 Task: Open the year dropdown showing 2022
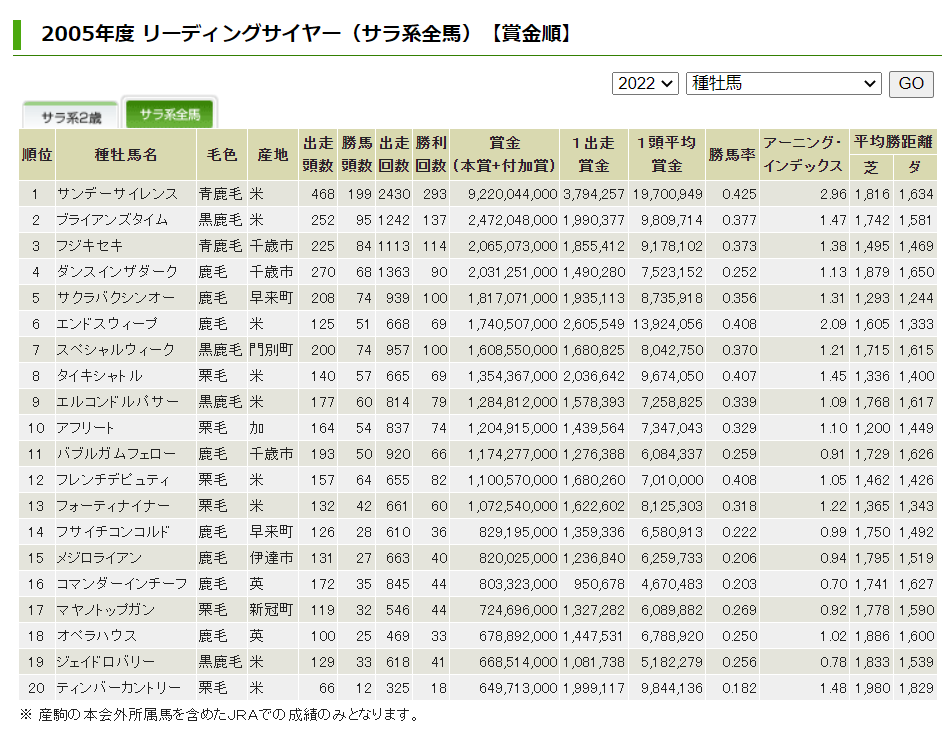[645, 83]
